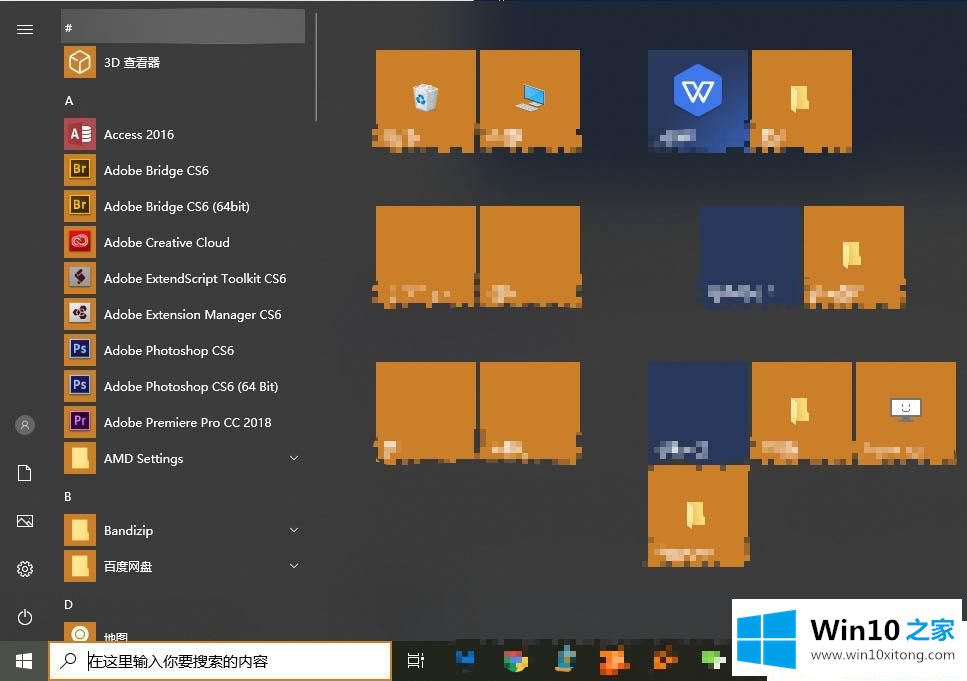Expand the Bandizip folder chevron
Screen dimensions: 967x681
[x=294, y=529]
